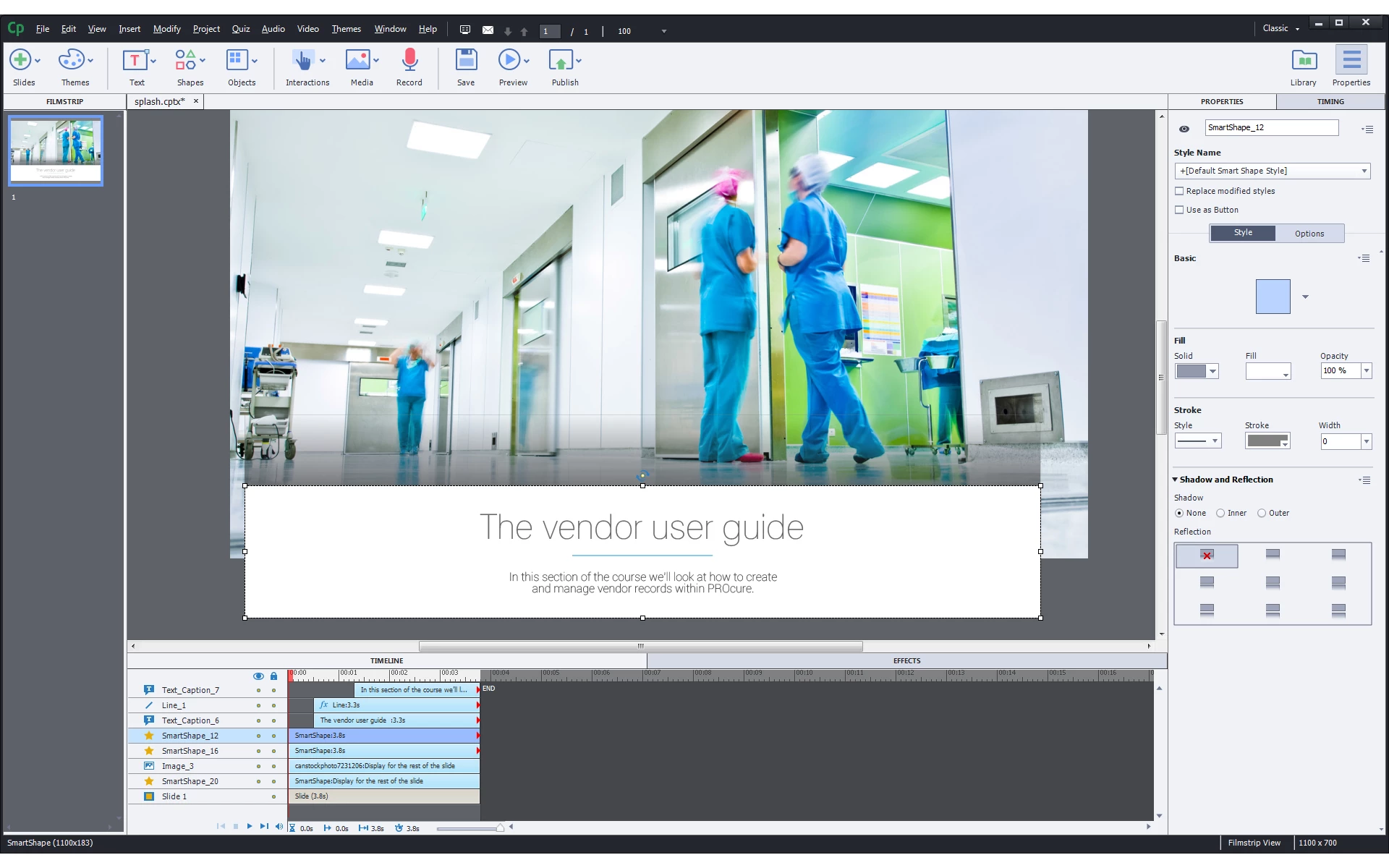Toggle visibility dot for Text_Caption_7 layer
Image resolution: width=1389 pixels, height=868 pixels.
pyautogui.click(x=258, y=691)
